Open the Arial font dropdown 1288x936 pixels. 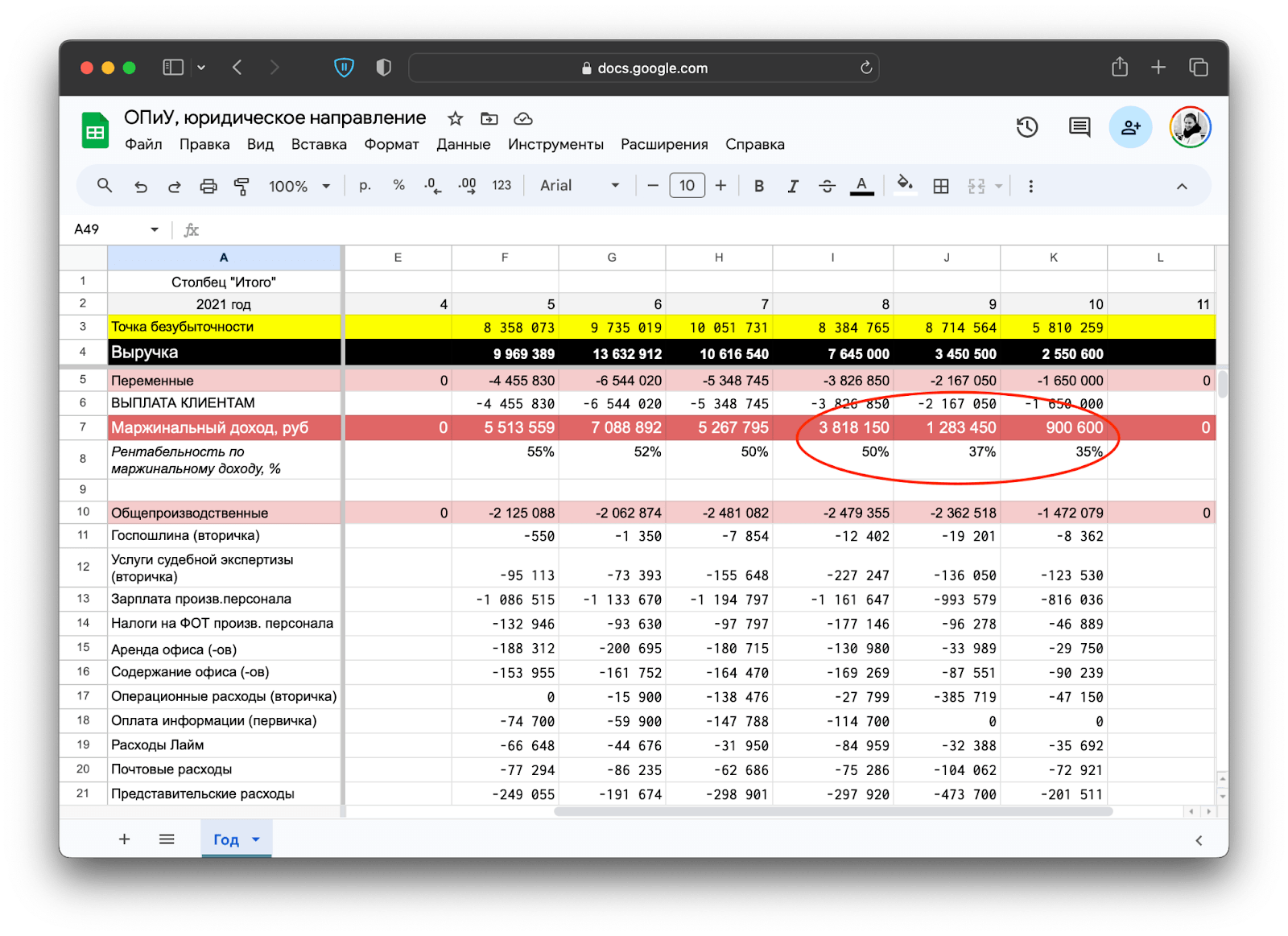580,186
